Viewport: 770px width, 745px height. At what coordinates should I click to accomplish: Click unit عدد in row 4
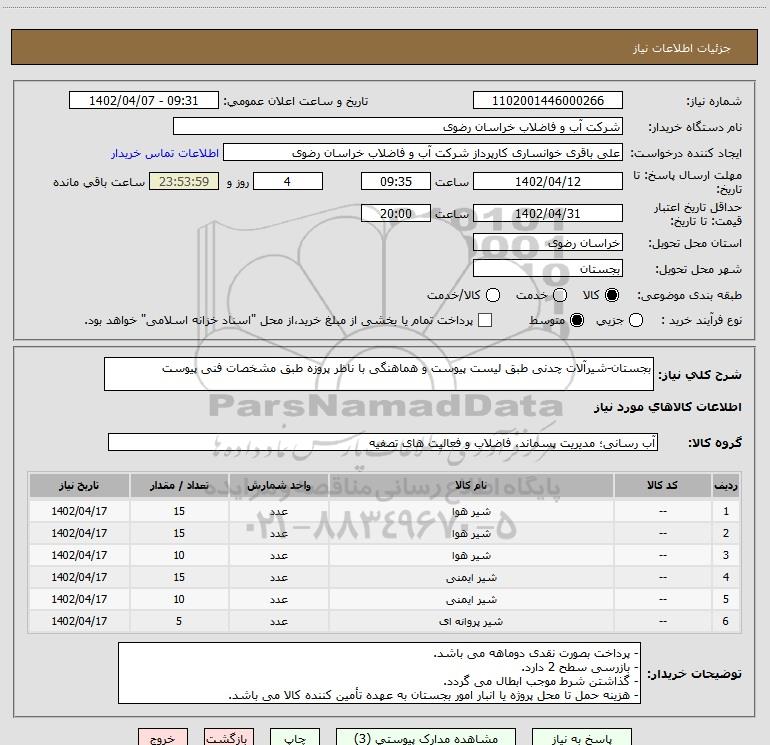coord(278,578)
